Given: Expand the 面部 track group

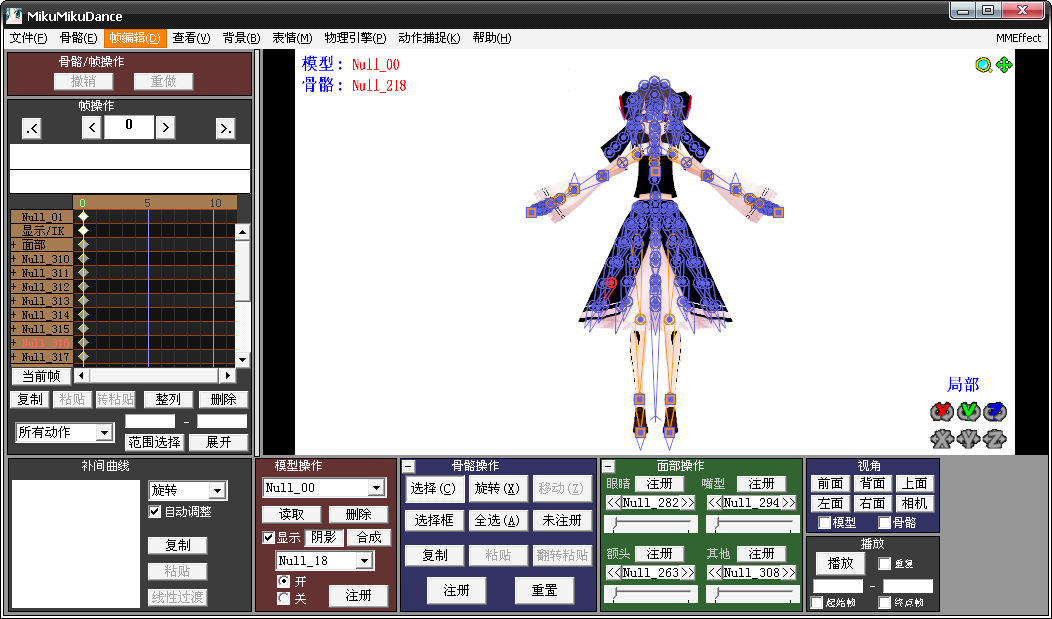Looking at the screenshot, I should click(x=13, y=245).
